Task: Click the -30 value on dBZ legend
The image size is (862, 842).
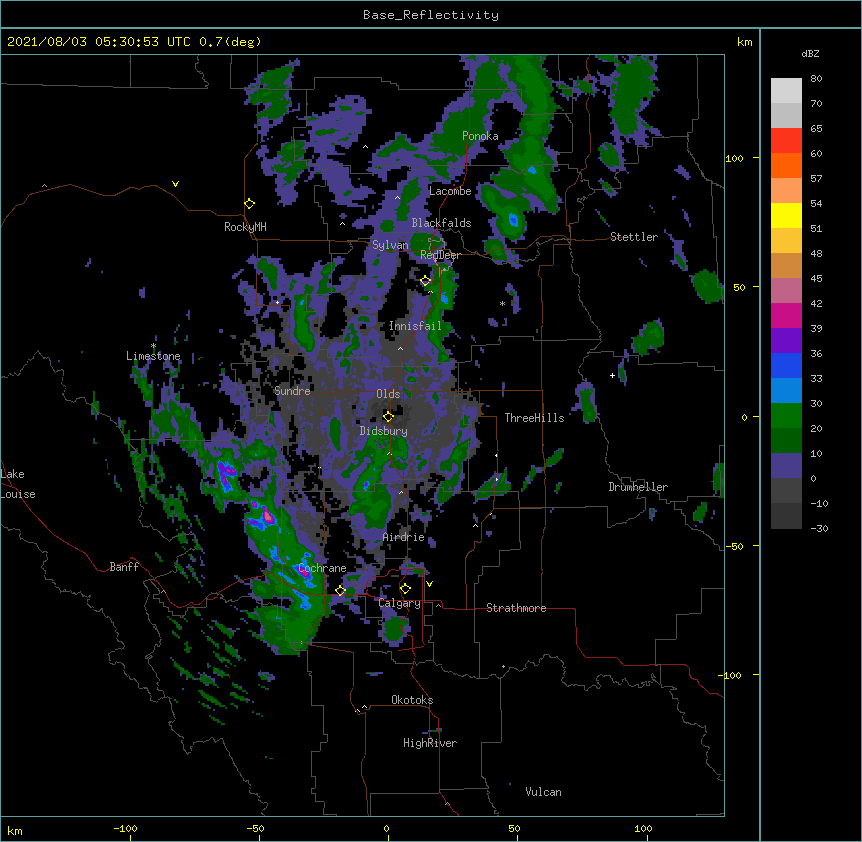Action: pyautogui.click(x=819, y=528)
